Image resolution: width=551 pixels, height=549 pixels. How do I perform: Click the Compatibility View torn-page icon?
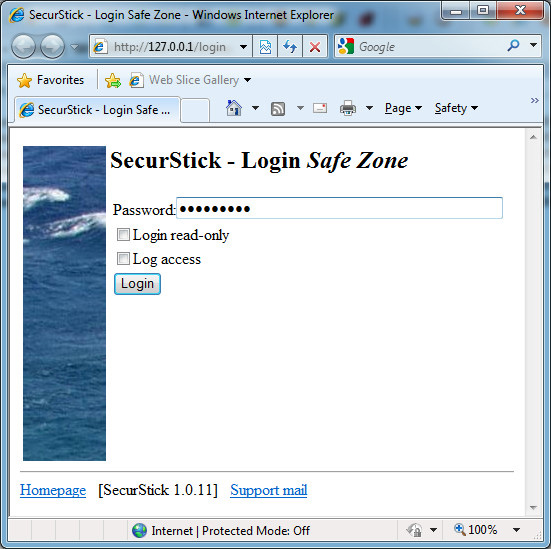265,46
